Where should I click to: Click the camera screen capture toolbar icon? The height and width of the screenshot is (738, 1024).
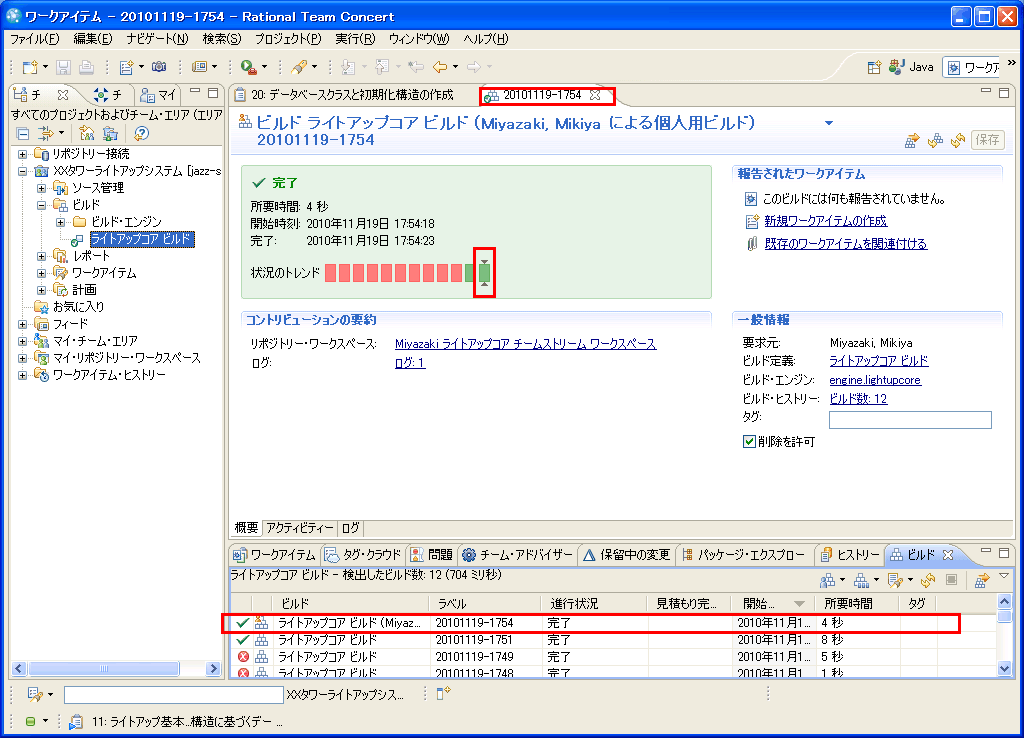(159, 67)
